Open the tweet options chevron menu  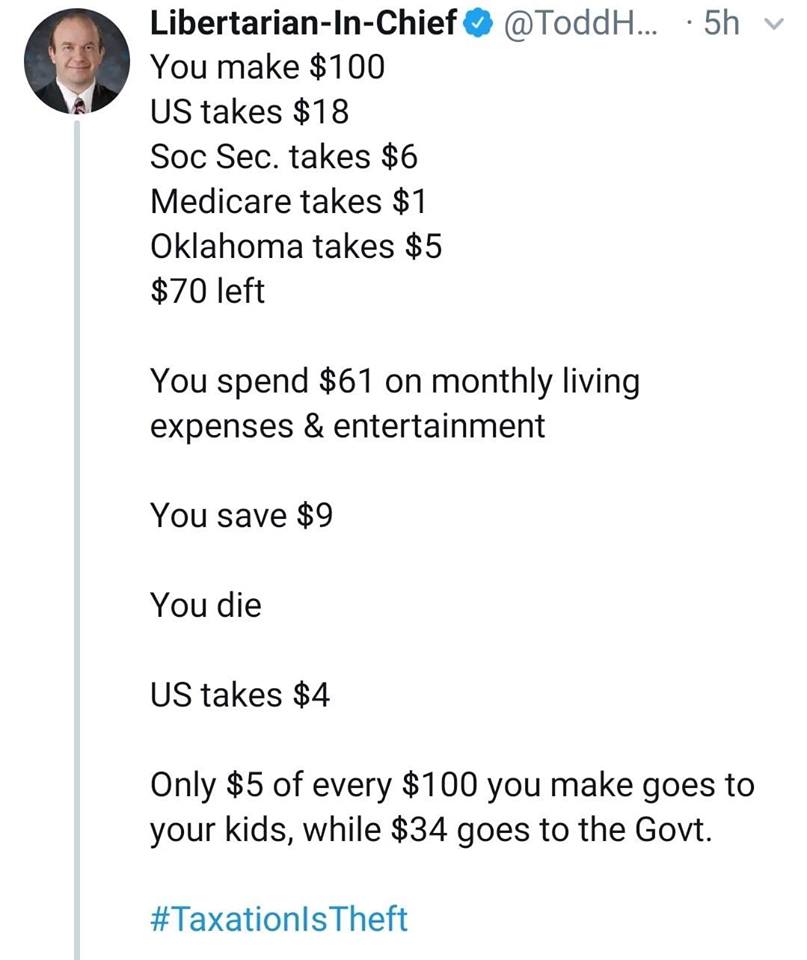(775, 24)
